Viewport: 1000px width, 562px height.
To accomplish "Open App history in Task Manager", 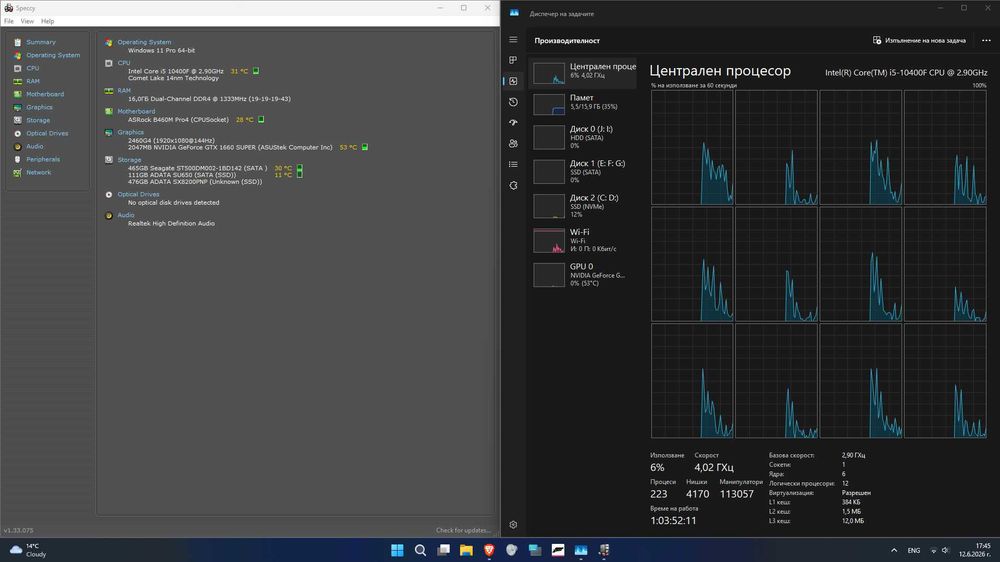I will tap(513, 102).
